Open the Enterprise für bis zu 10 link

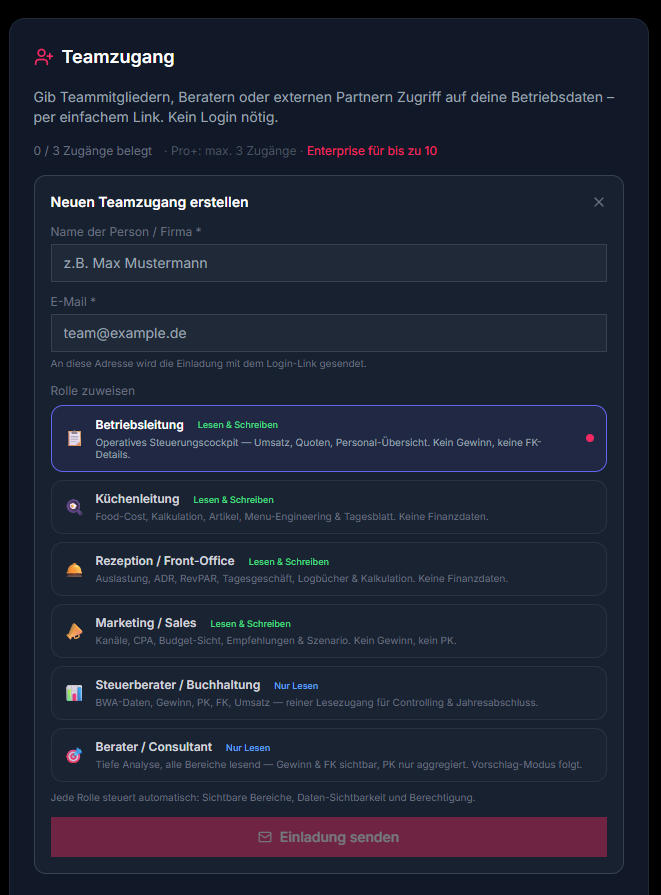[x=372, y=151]
